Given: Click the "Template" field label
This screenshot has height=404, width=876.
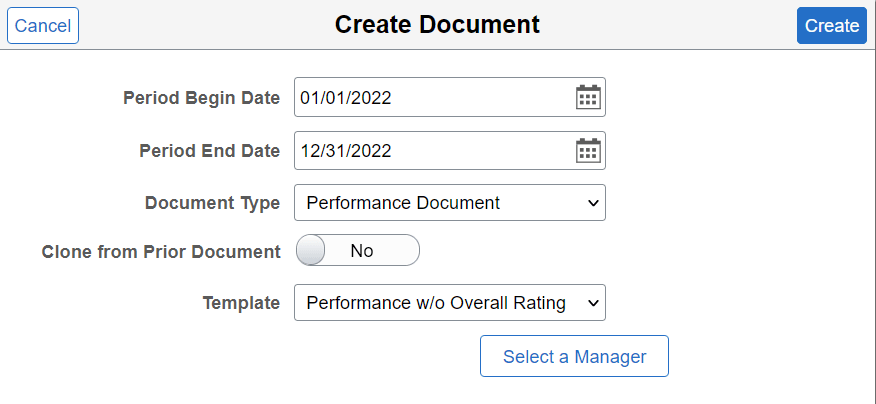Looking at the screenshot, I should [x=241, y=303].
